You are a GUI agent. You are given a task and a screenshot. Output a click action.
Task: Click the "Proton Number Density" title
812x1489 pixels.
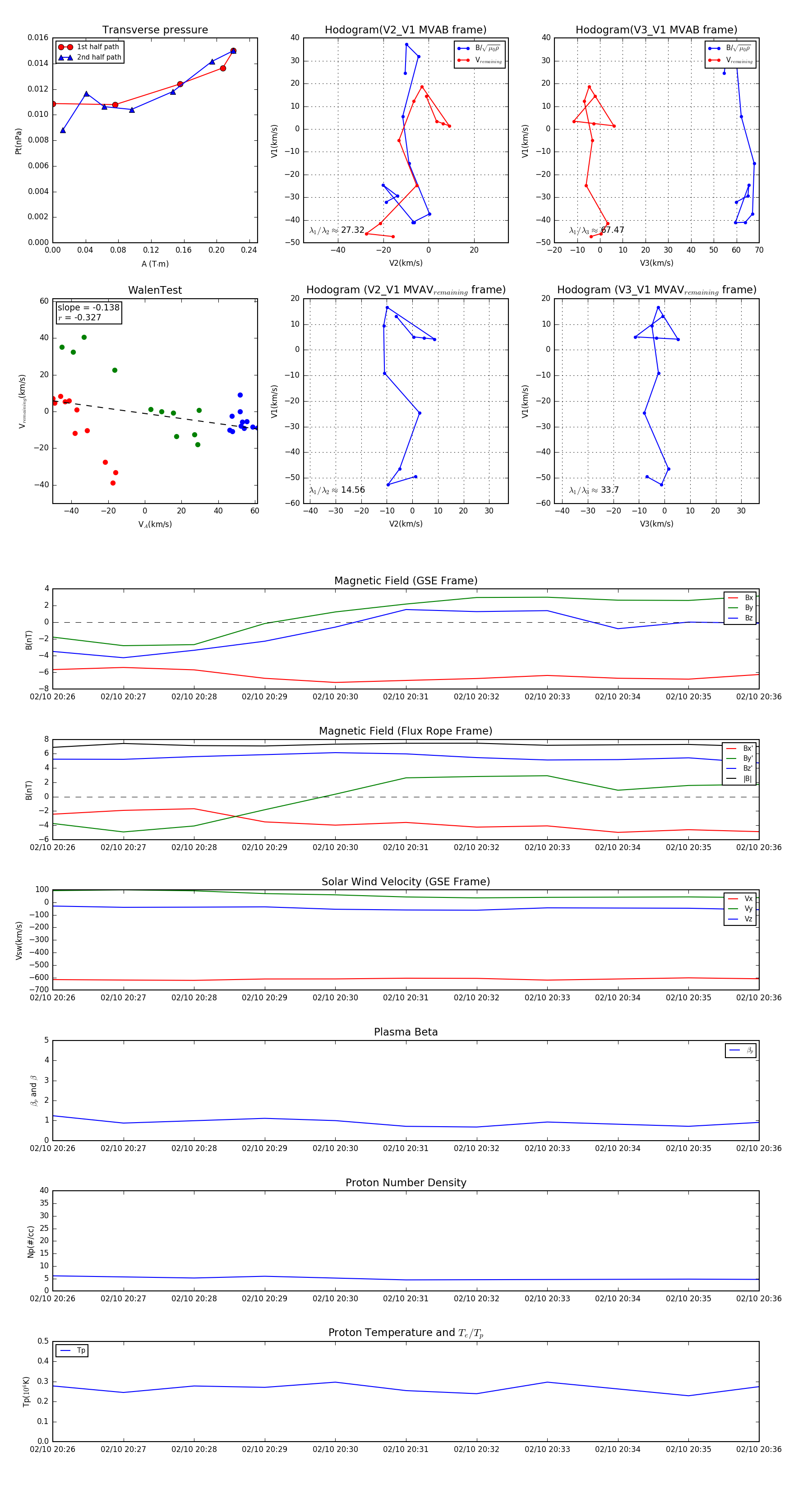coord(406,1183)
